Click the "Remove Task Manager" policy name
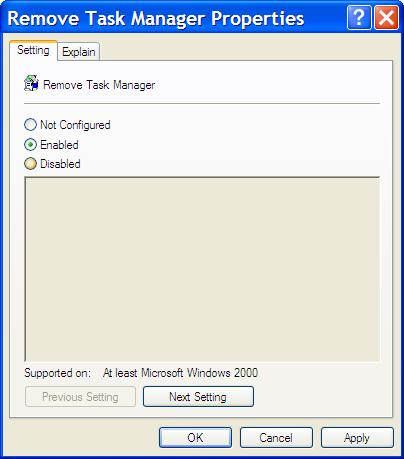 point(99,85)
